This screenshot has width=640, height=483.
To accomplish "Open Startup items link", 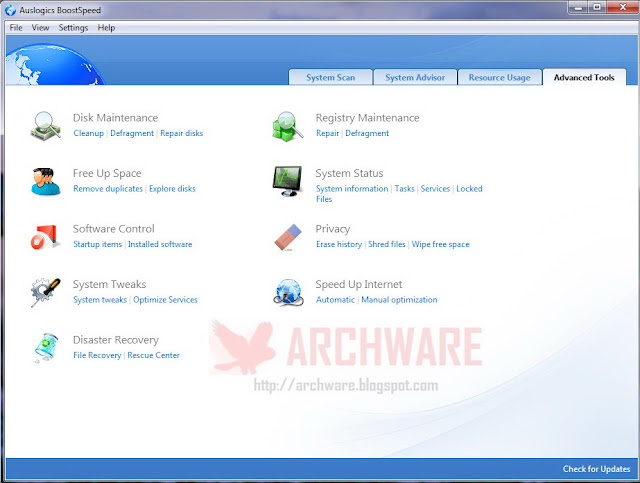I will pos(98,244).
